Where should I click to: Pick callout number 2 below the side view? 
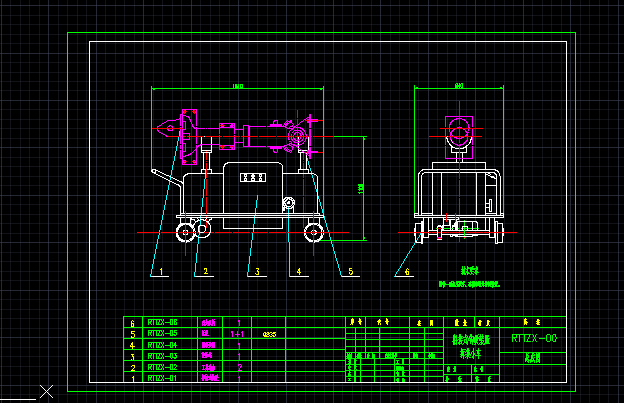point(206,271)
